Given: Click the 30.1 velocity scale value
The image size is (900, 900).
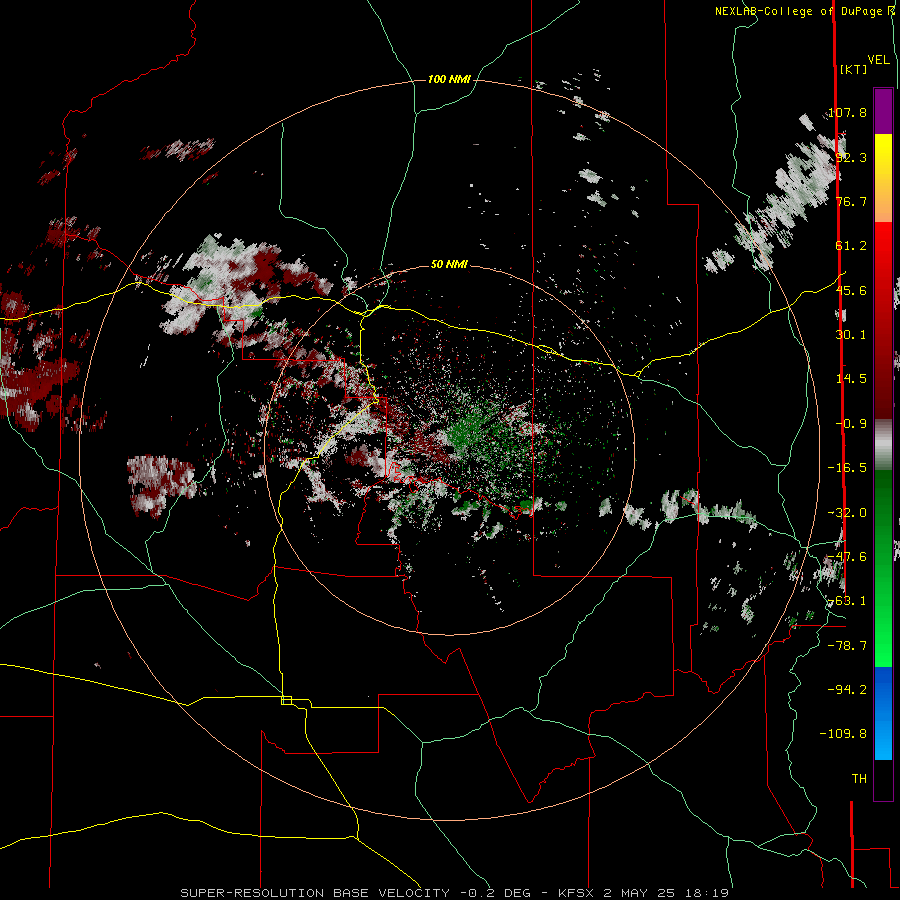Looking at the screenshot, I should (851, 335).
